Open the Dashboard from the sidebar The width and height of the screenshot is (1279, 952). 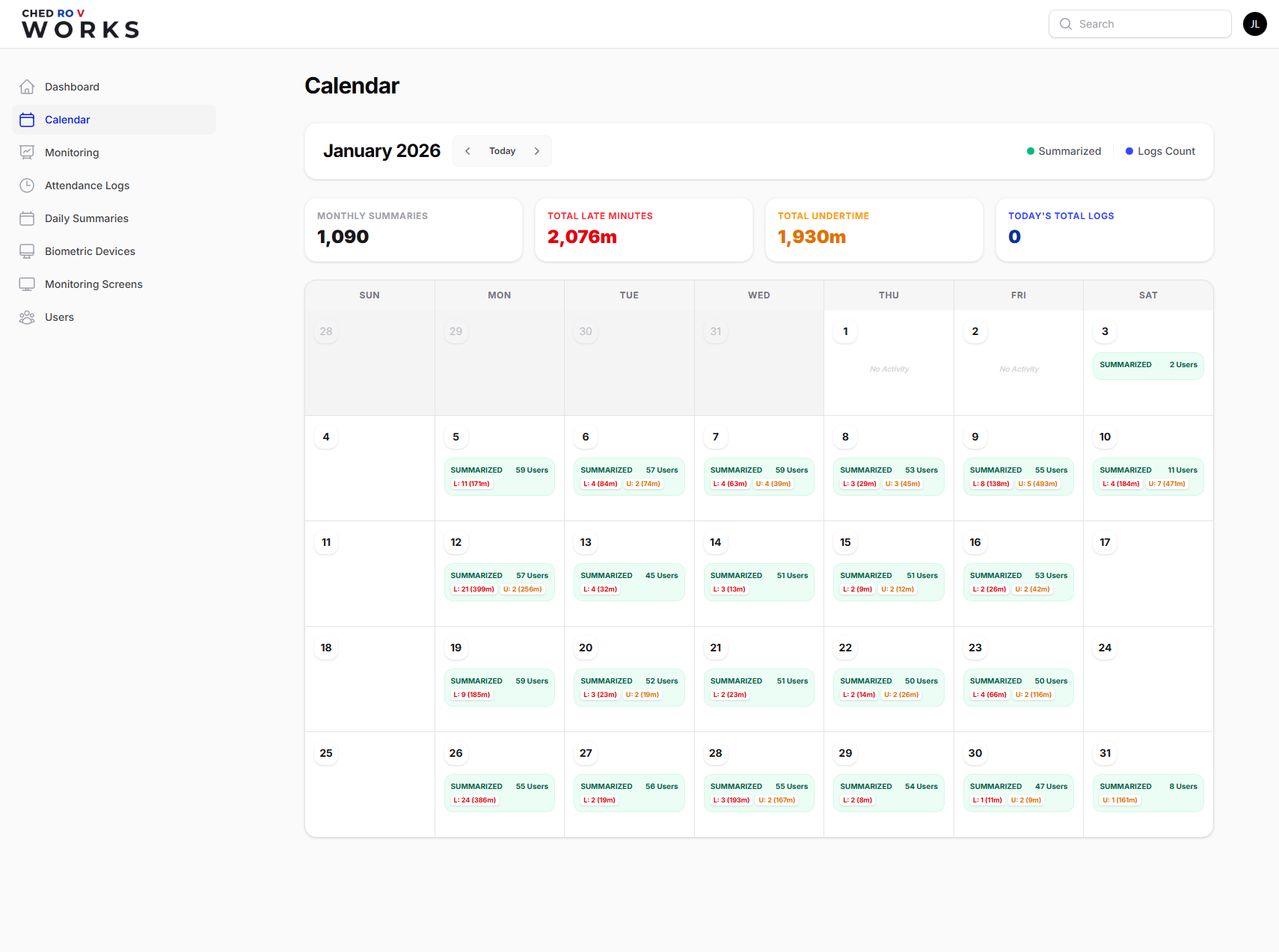pos(71,86)
